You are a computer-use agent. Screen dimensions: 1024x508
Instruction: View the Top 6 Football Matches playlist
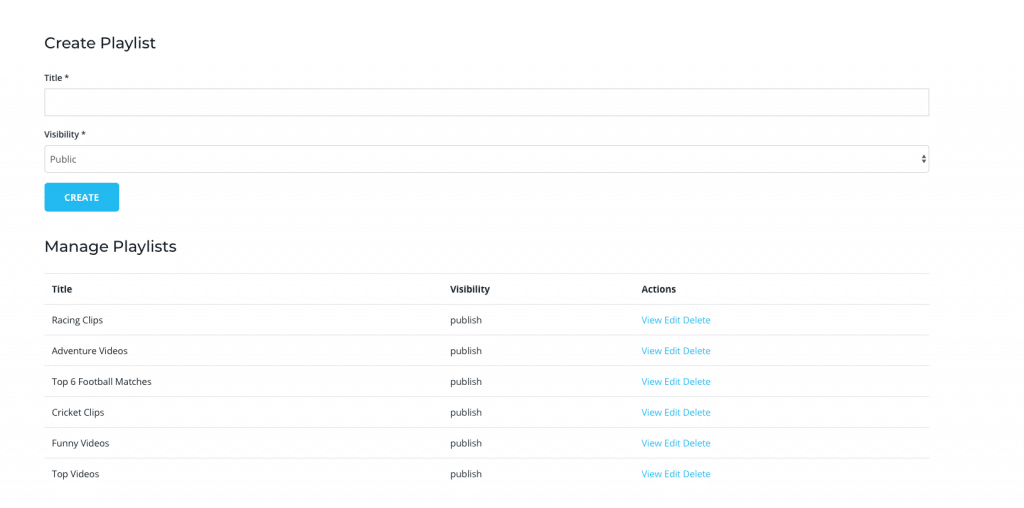651,381
